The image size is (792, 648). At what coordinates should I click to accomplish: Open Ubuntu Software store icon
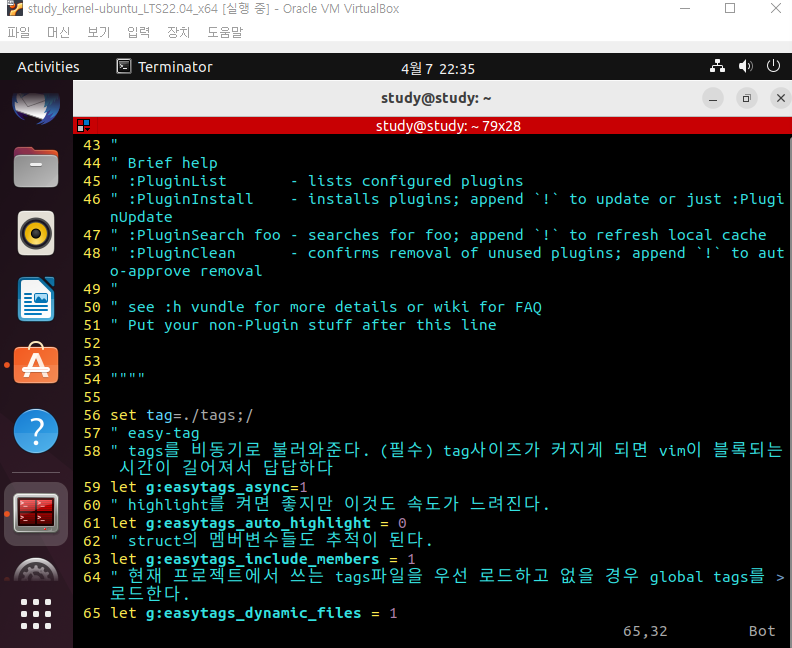[36, 363]
